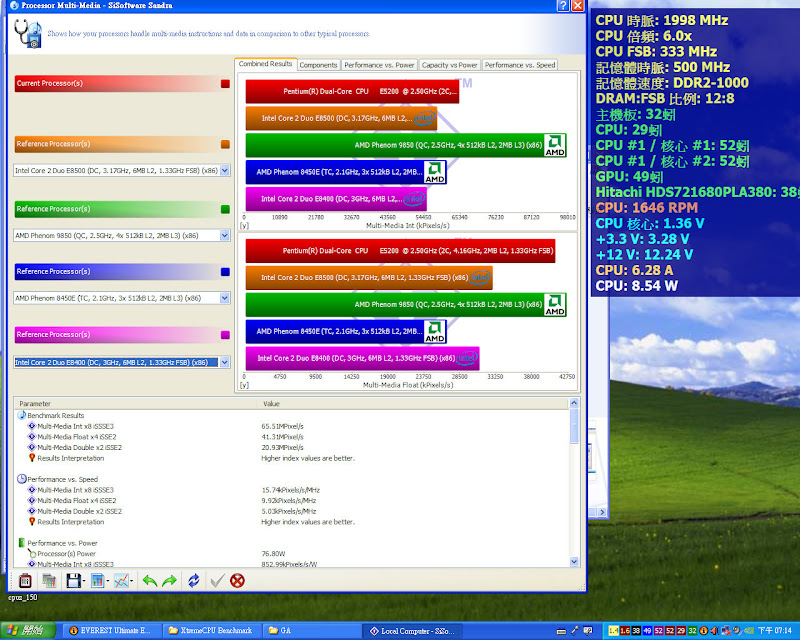
Task: Toggle the orange Reference Processor color box
Action: (224, 144)
